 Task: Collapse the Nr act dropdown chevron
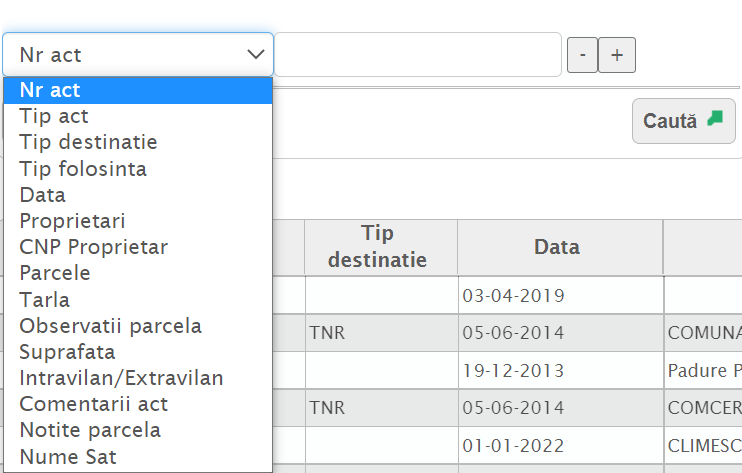tap(255, 55)
